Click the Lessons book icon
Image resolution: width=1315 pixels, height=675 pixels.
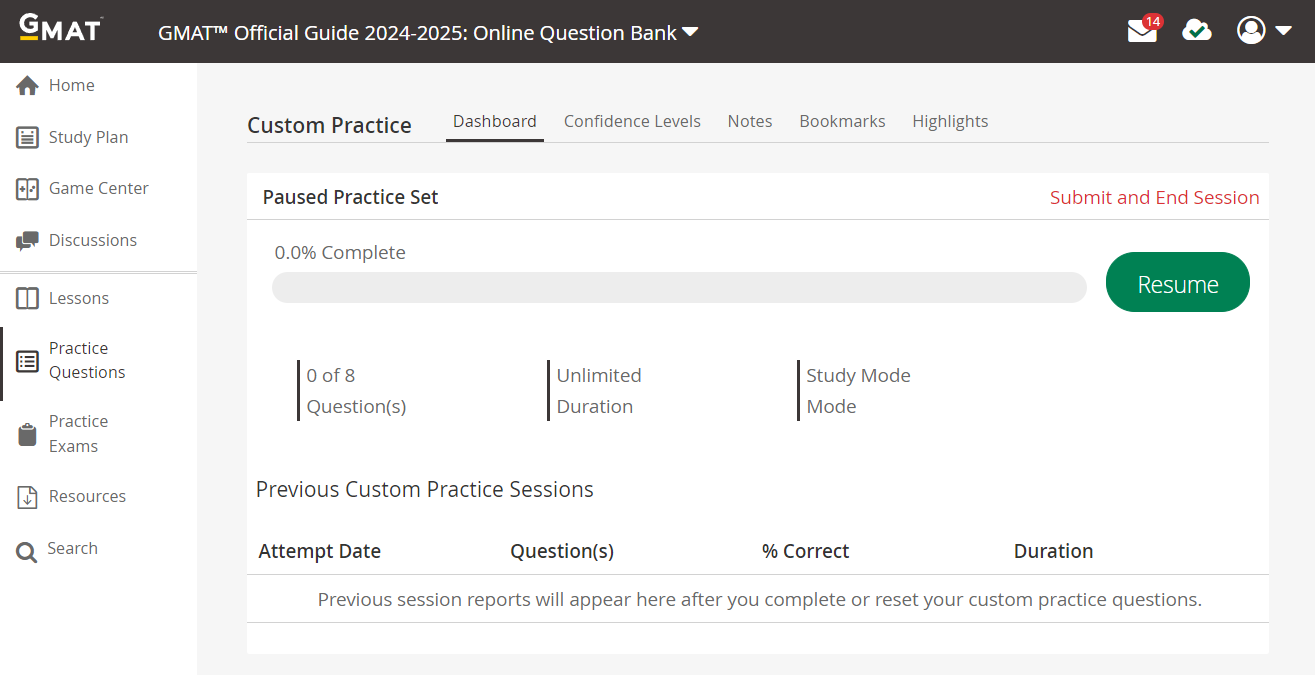(28, 299)
